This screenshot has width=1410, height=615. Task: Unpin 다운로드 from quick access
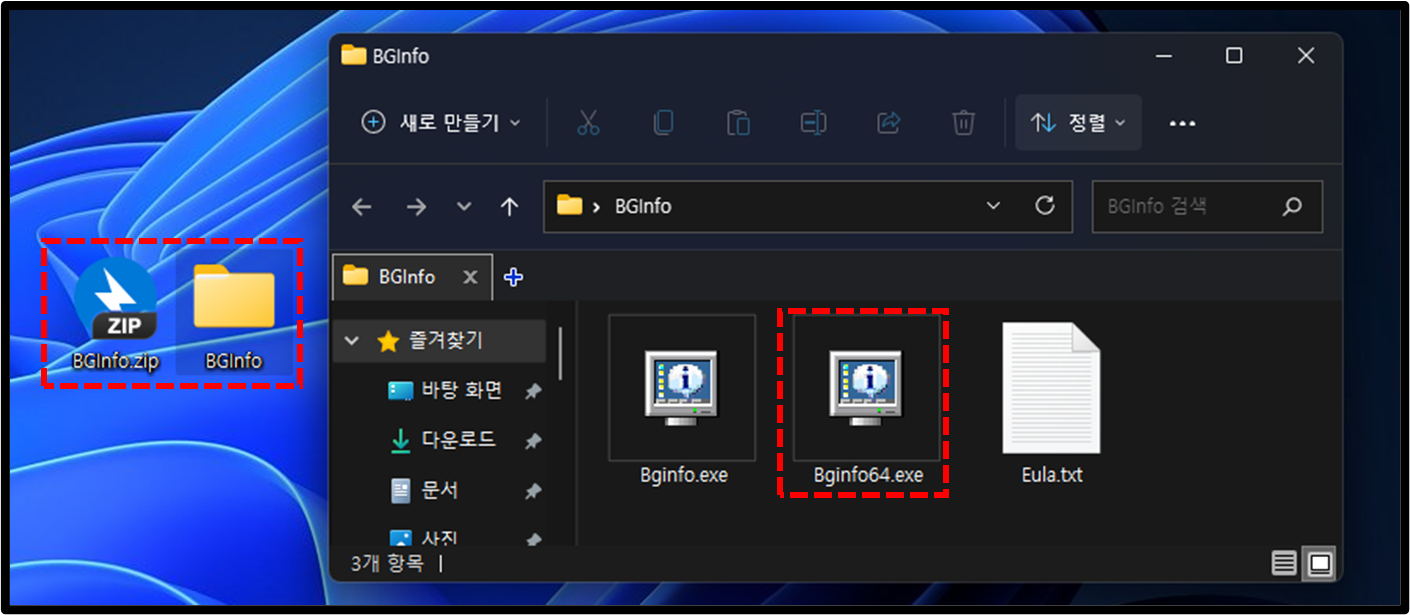click(x=533, y=441)
